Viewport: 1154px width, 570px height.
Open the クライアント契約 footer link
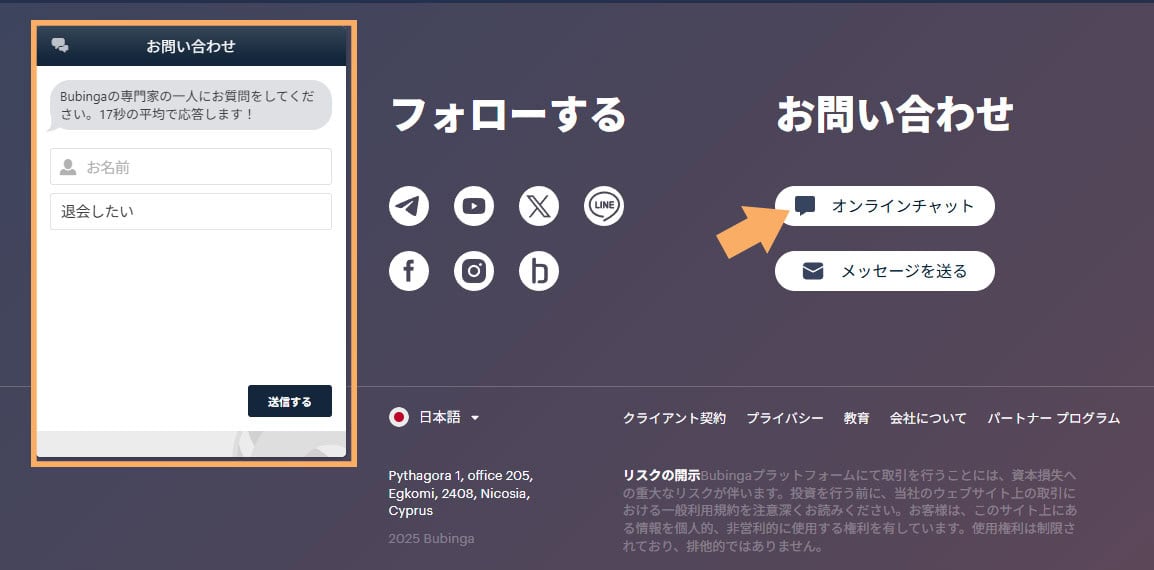(674, 418)
